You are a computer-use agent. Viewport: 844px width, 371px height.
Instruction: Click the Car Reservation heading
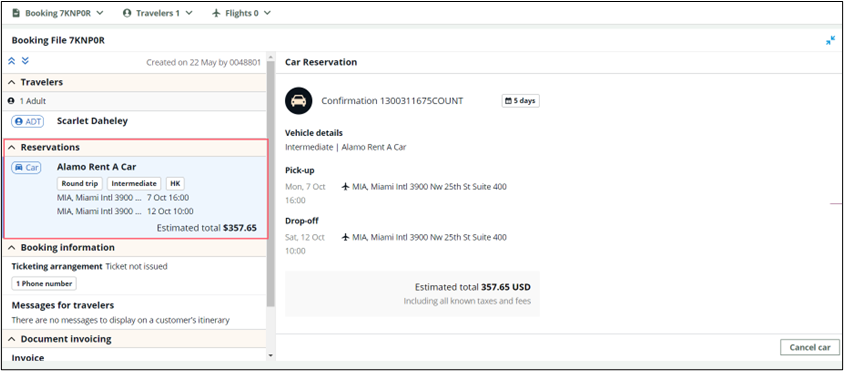(x=321, y=62)
